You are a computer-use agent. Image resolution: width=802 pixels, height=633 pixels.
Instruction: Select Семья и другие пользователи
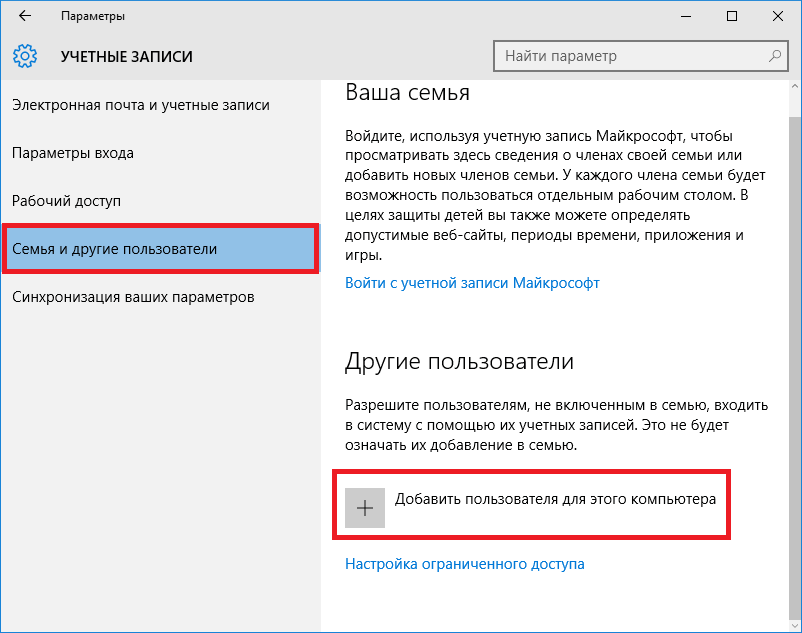point(115,249)
